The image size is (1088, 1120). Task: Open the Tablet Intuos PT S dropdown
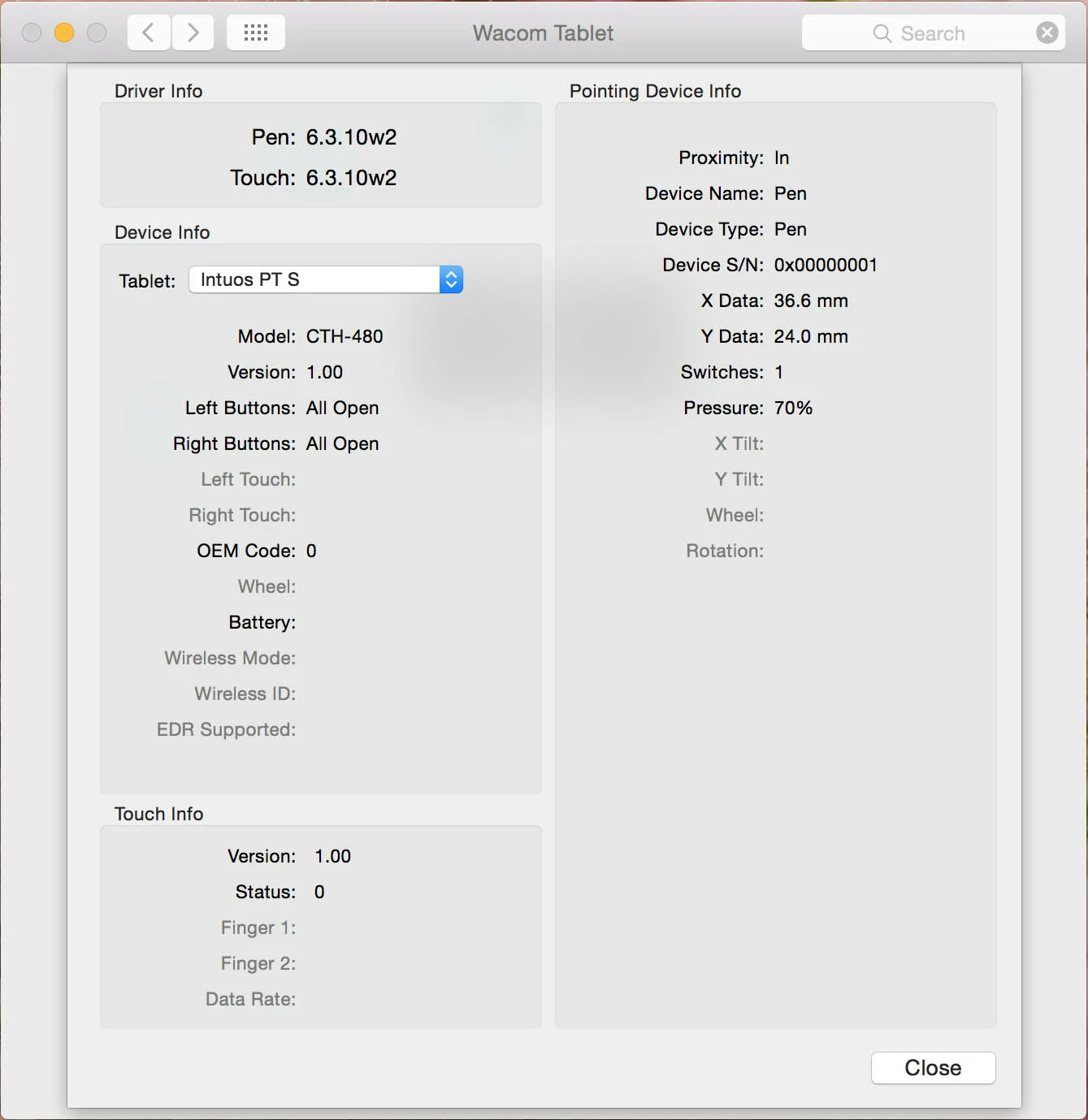(326, 279)
